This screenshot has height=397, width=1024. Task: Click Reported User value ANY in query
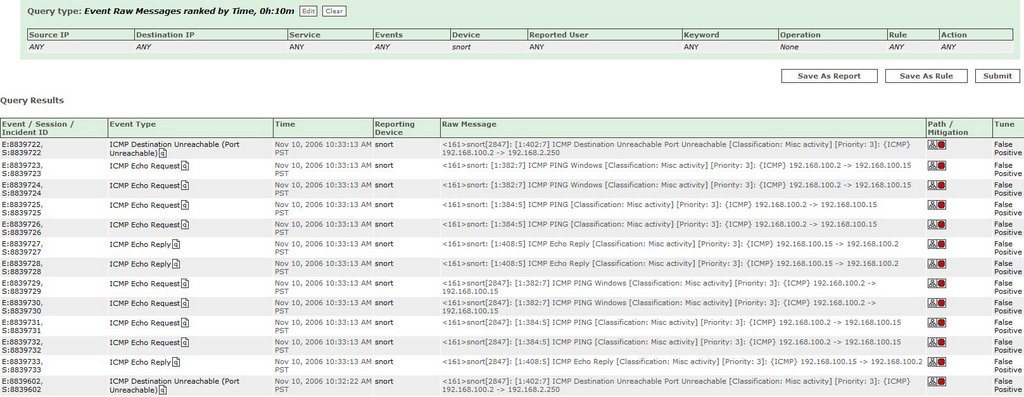[537, 47]
